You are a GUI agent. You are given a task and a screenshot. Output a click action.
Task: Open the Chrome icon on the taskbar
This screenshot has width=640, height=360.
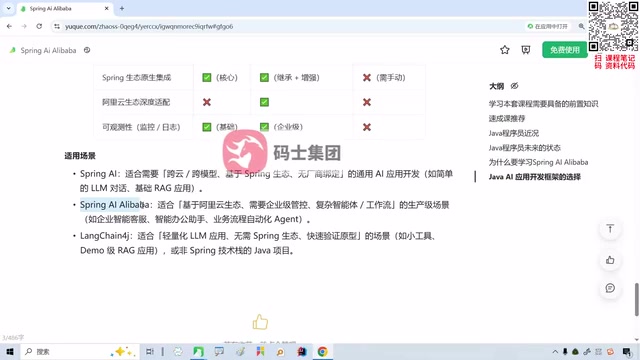tap(322, 351)
